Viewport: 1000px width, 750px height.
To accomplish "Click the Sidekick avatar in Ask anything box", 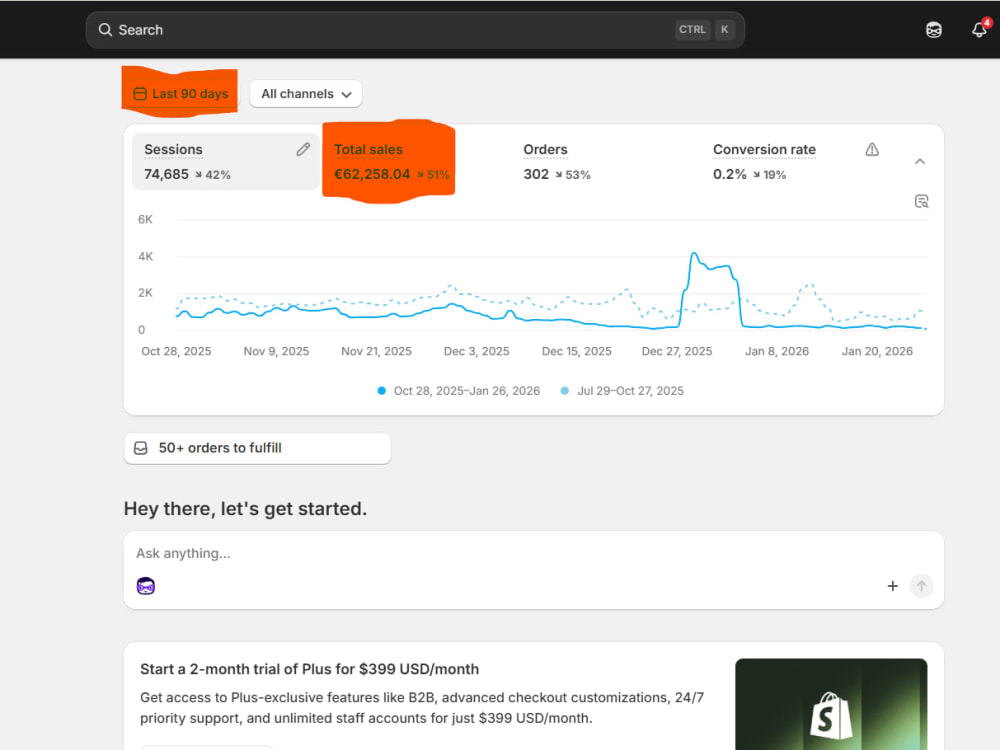I will 146,585.
